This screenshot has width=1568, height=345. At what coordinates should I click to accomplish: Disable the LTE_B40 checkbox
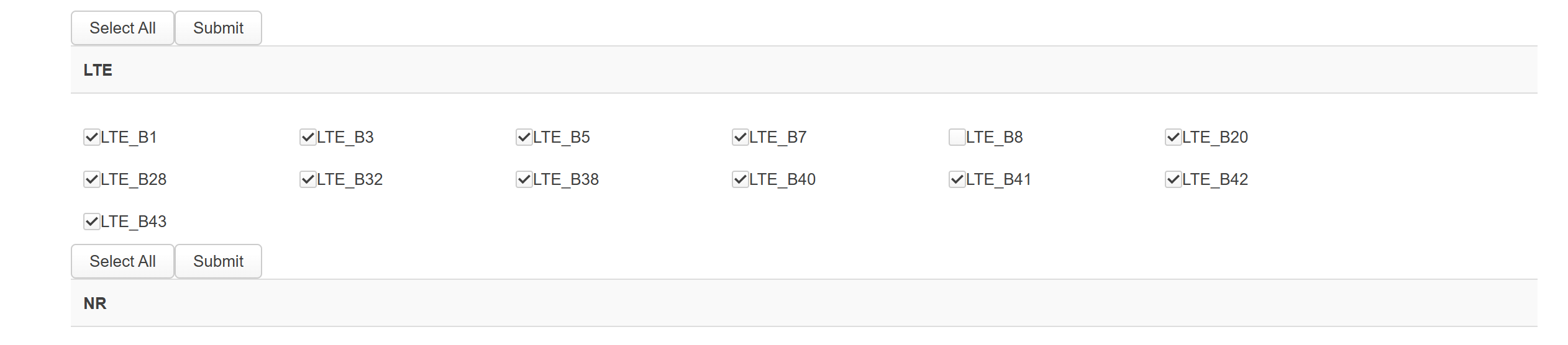tap(741, 179)
